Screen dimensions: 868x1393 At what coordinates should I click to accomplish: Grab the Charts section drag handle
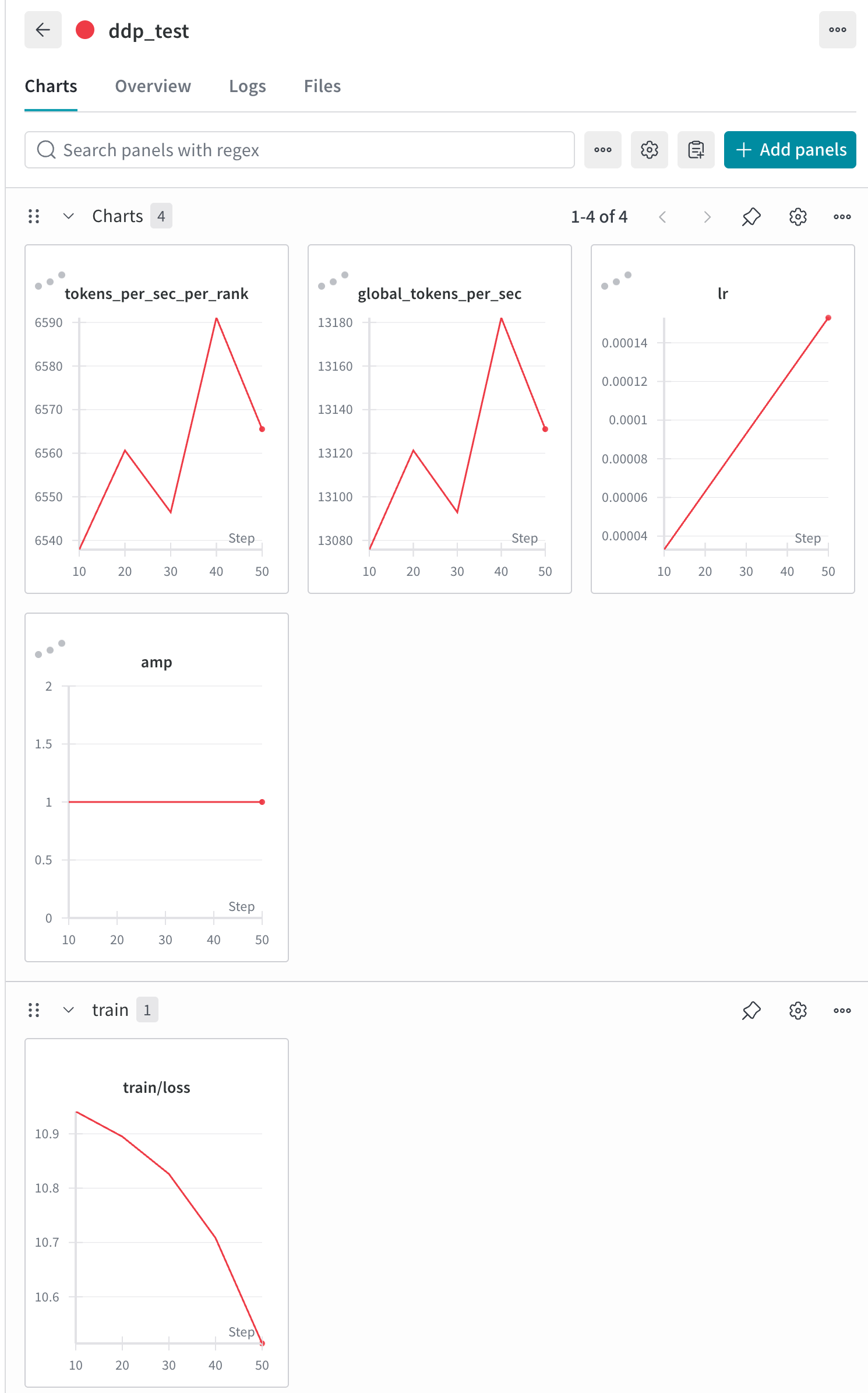34,217
